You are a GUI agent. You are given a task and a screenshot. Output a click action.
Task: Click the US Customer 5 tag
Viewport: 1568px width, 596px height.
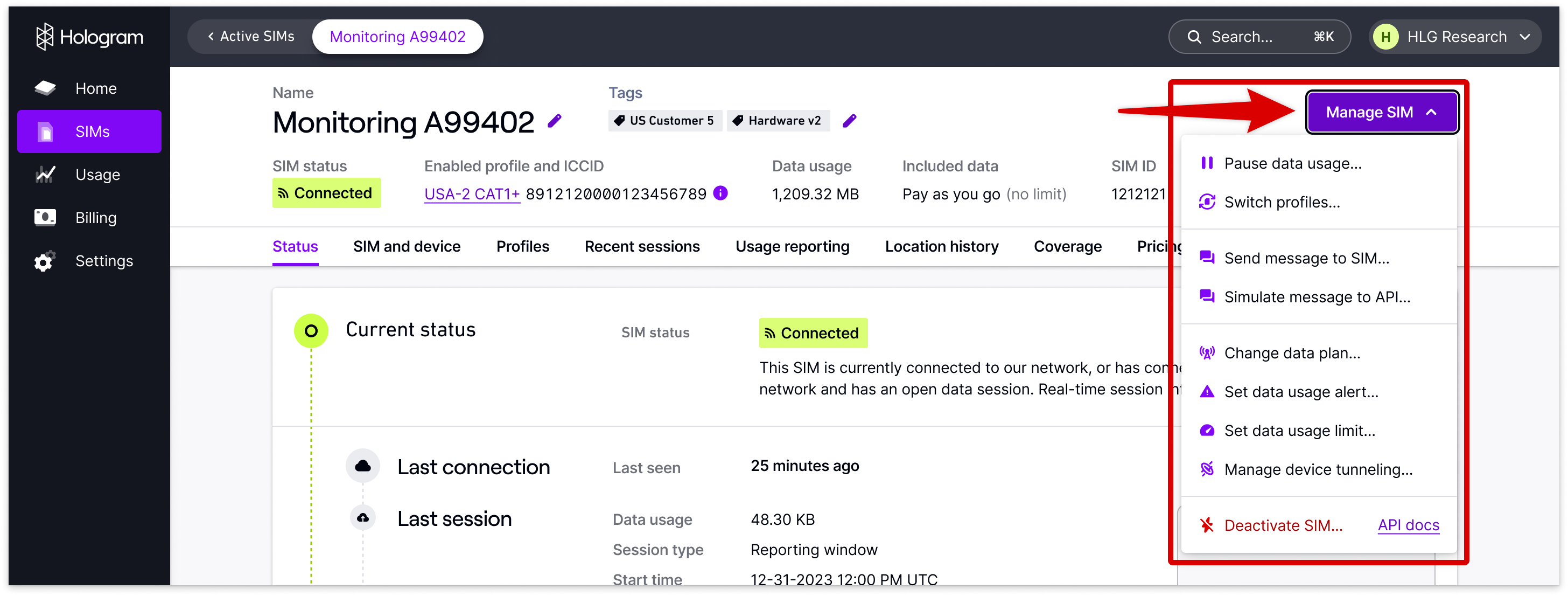pyautogui.click(x=664, y=121)
